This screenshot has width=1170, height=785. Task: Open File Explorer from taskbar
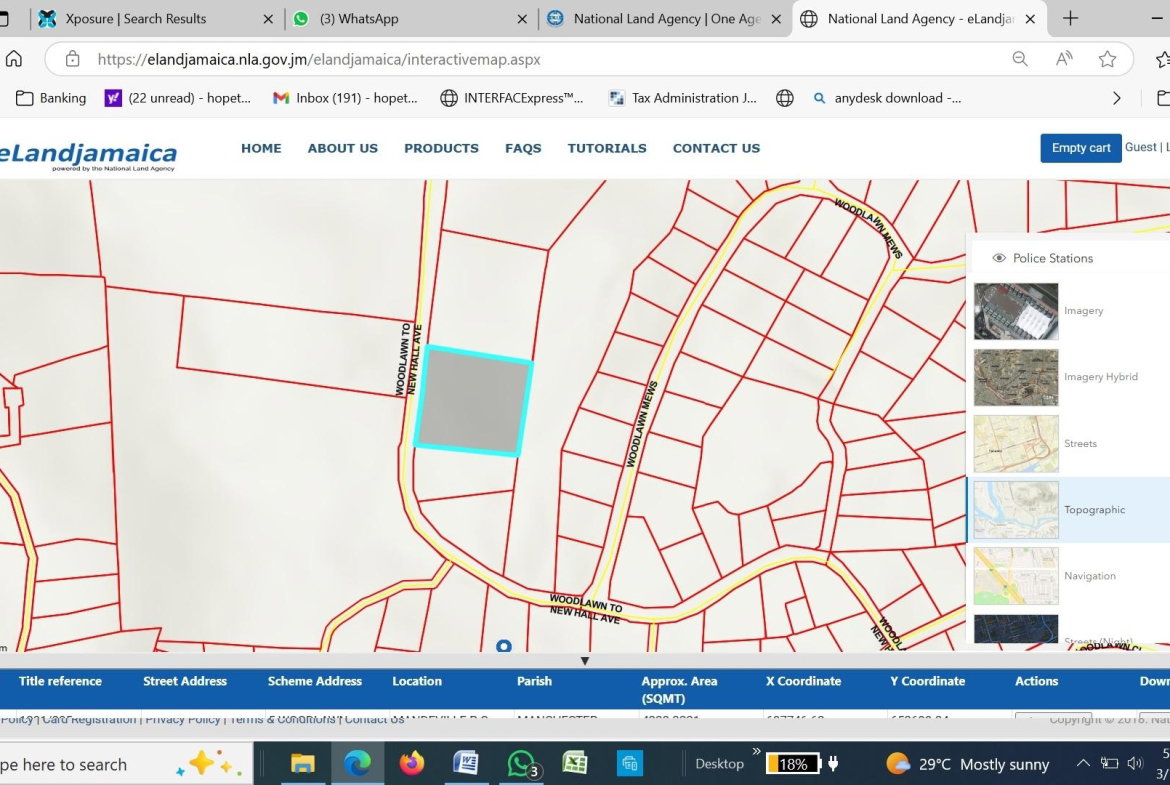(x=302, y=763)
